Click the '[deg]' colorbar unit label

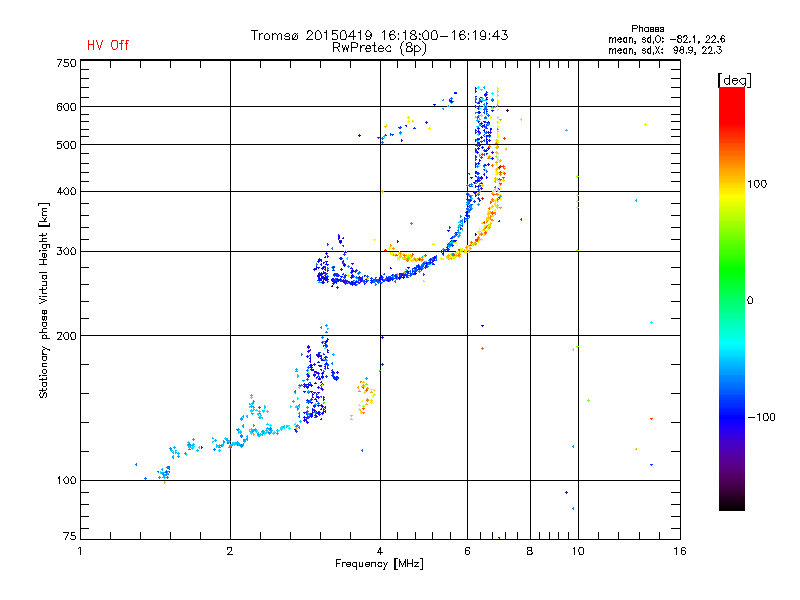(x=734, y=80)
